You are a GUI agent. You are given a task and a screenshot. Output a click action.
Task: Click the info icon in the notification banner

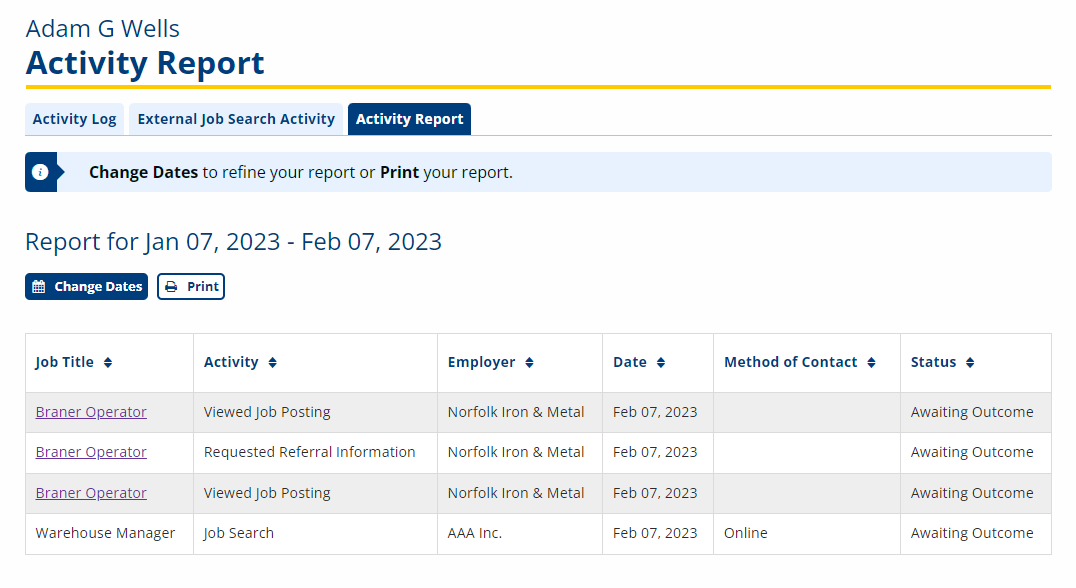click(x=41, y=171)
